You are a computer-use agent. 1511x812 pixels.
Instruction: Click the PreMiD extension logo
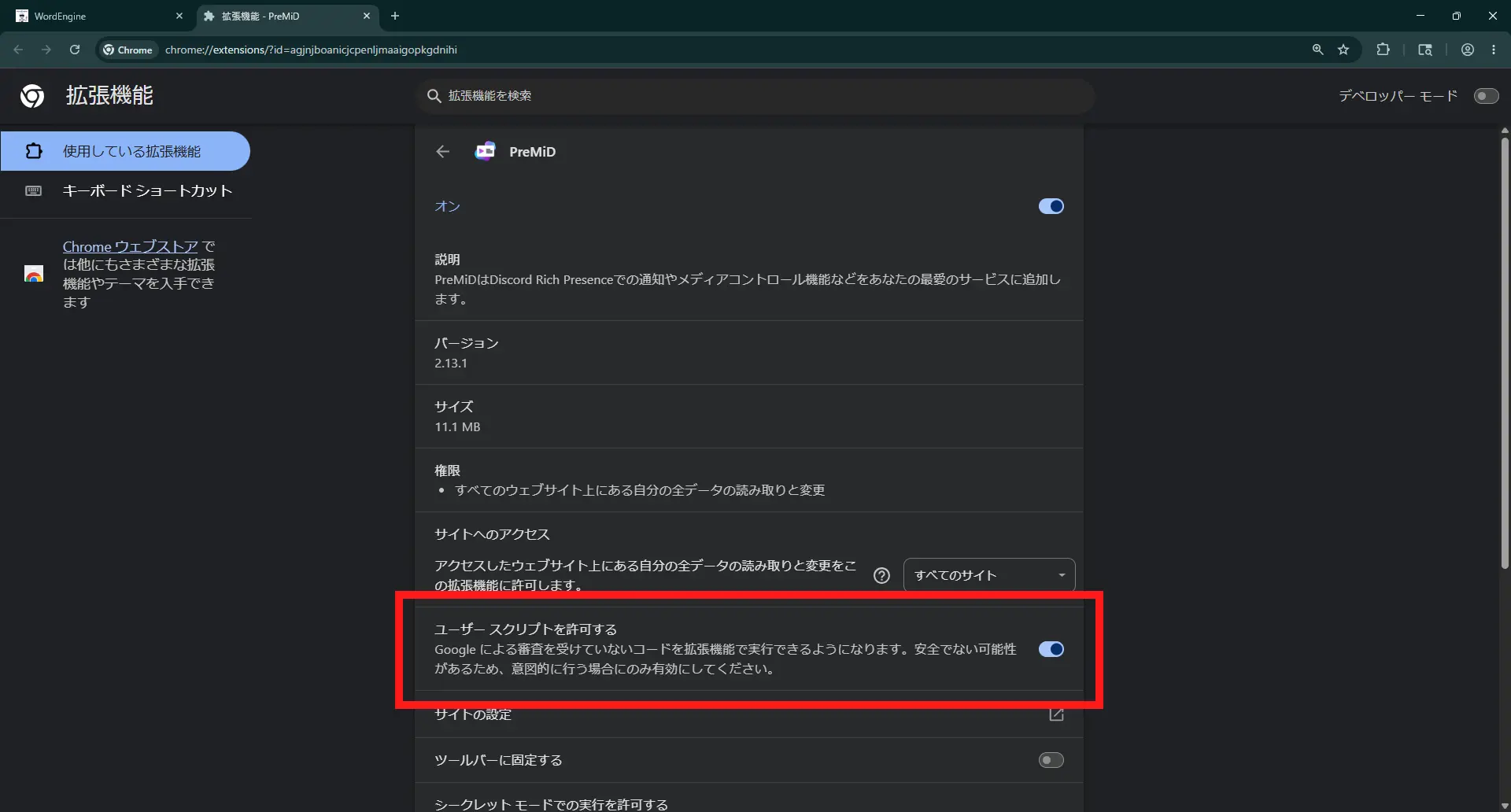[486, 151]
